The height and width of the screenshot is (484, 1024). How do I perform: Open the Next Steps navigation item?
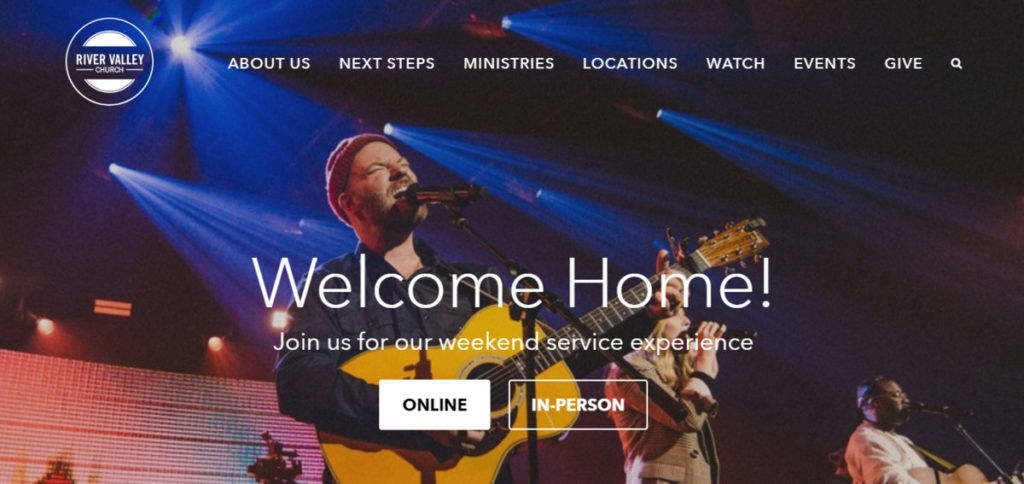click(387, 63)
